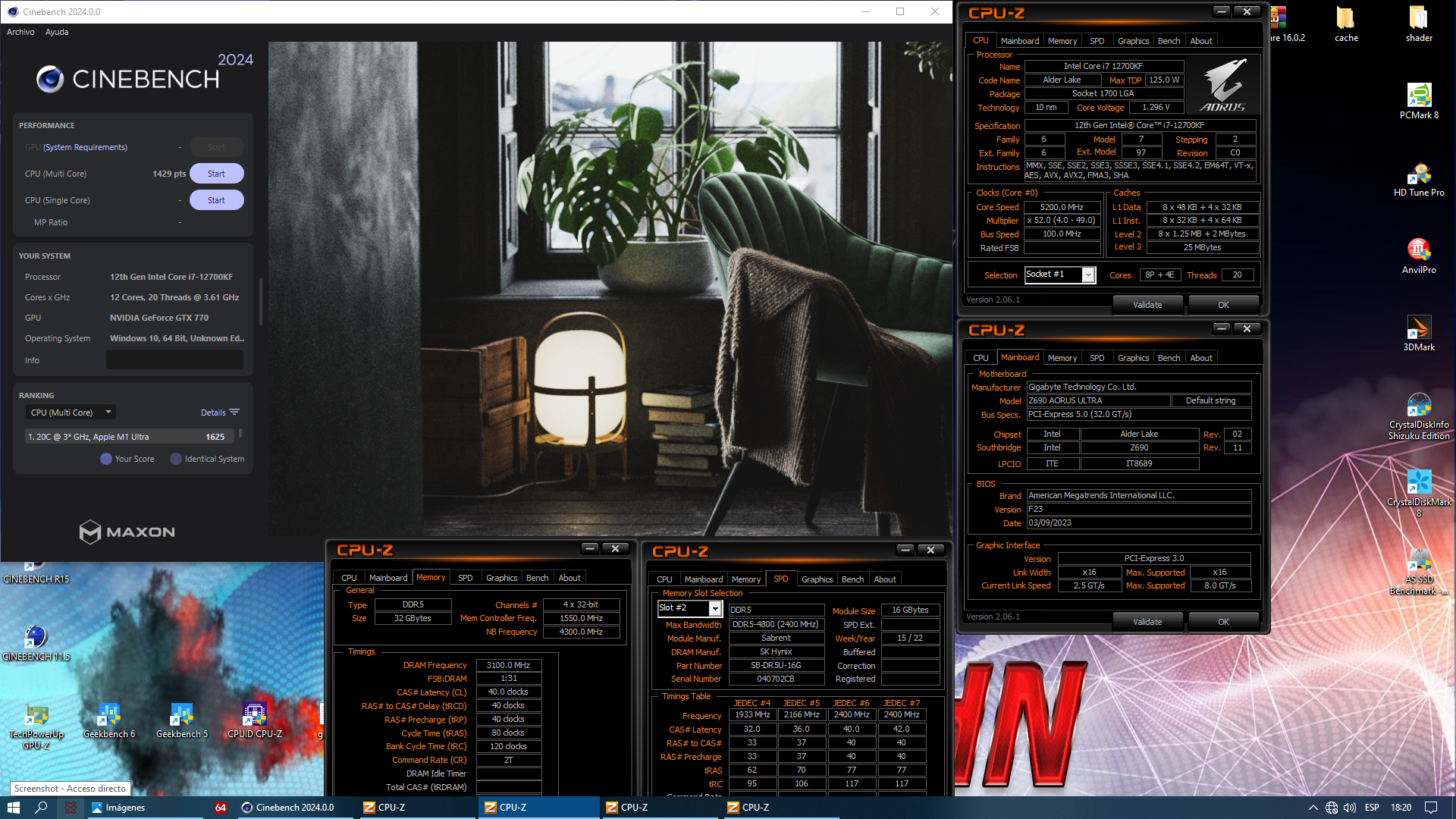1456x819 pixels.
Task: Click the Cinebench logo sphere
Action: click(50, 79)
